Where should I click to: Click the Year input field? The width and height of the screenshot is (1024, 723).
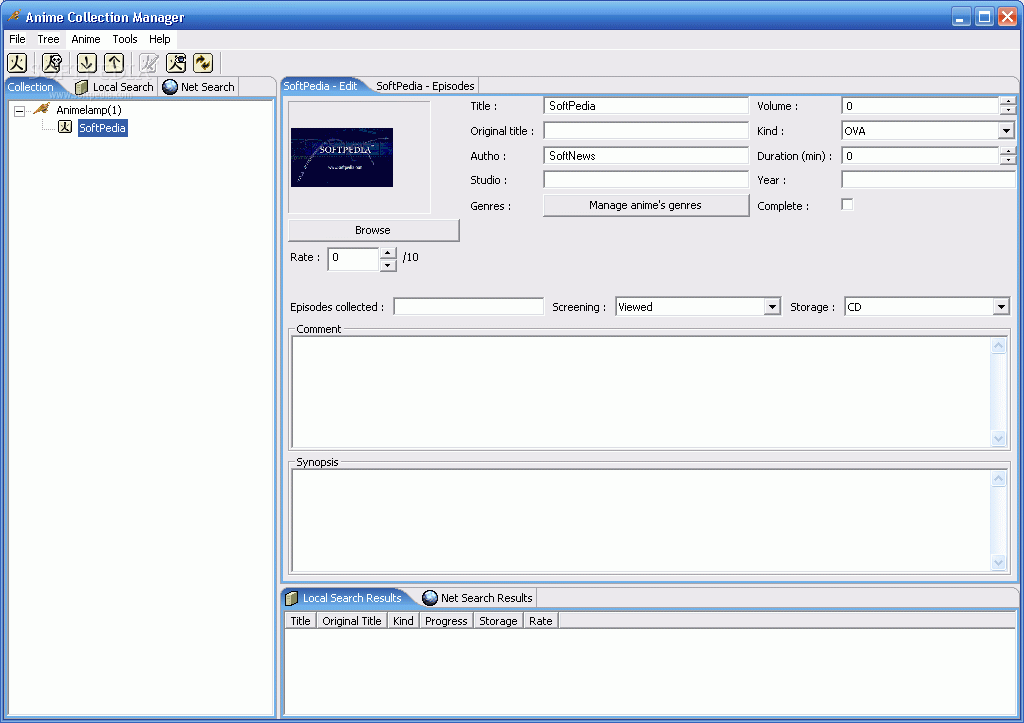929,180
